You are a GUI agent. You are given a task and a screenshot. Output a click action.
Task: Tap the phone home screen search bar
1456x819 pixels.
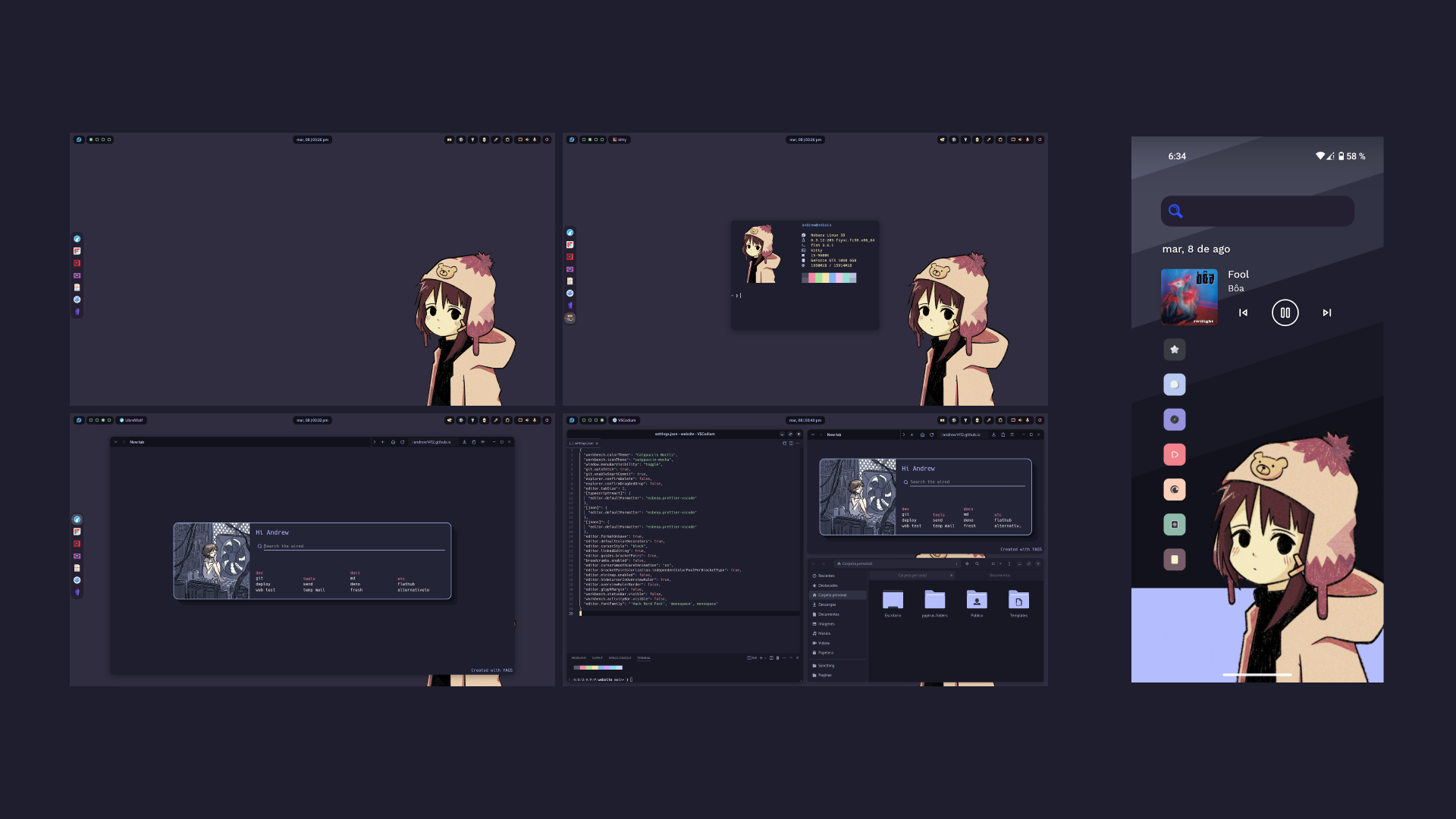pyautogui.click(x=1257, y=211)
